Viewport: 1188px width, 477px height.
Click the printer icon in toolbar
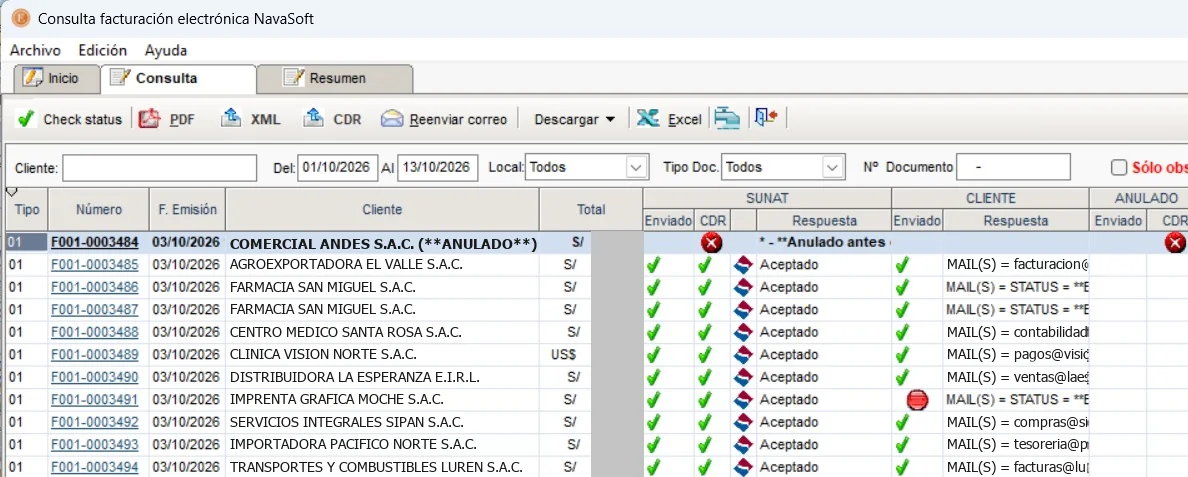(x=727, y=119)
